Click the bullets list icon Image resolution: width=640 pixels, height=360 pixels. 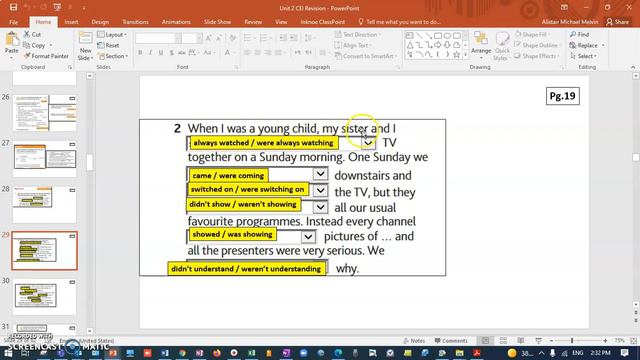coord(248,38)
